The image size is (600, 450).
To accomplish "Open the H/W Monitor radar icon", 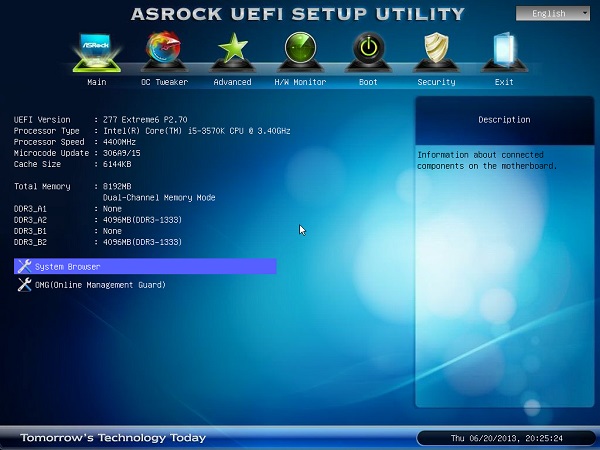I will (x=300, y=52).
